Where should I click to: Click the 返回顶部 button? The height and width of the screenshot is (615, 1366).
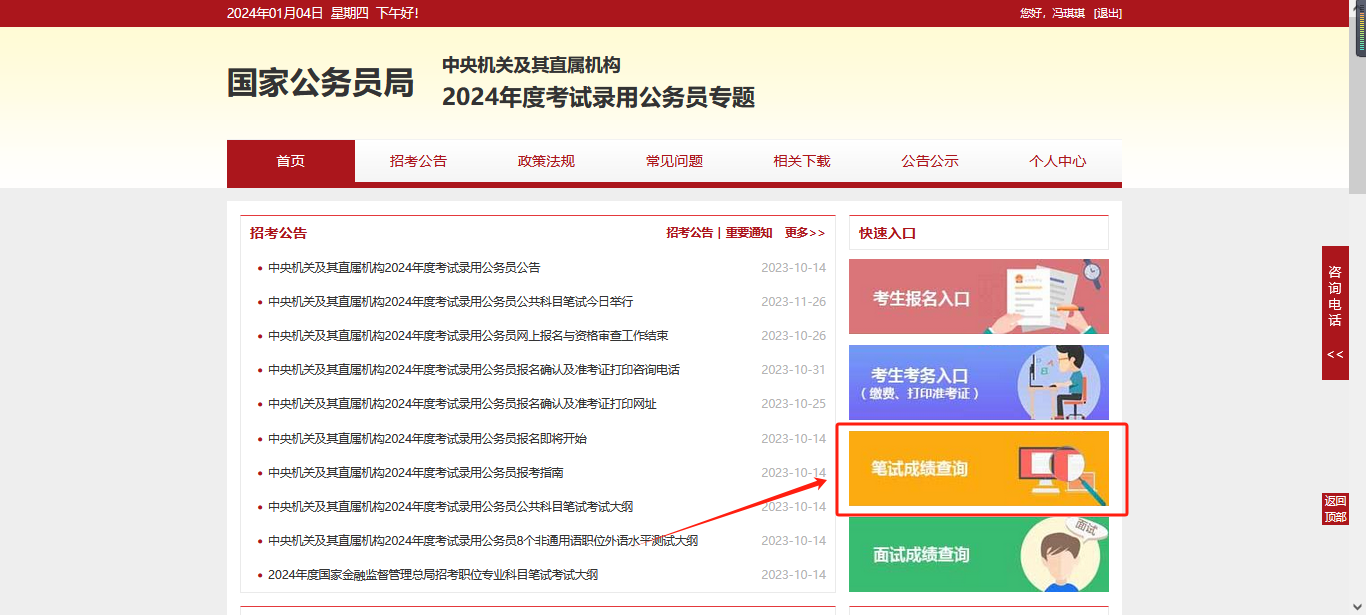click(x=1335, y=509)
